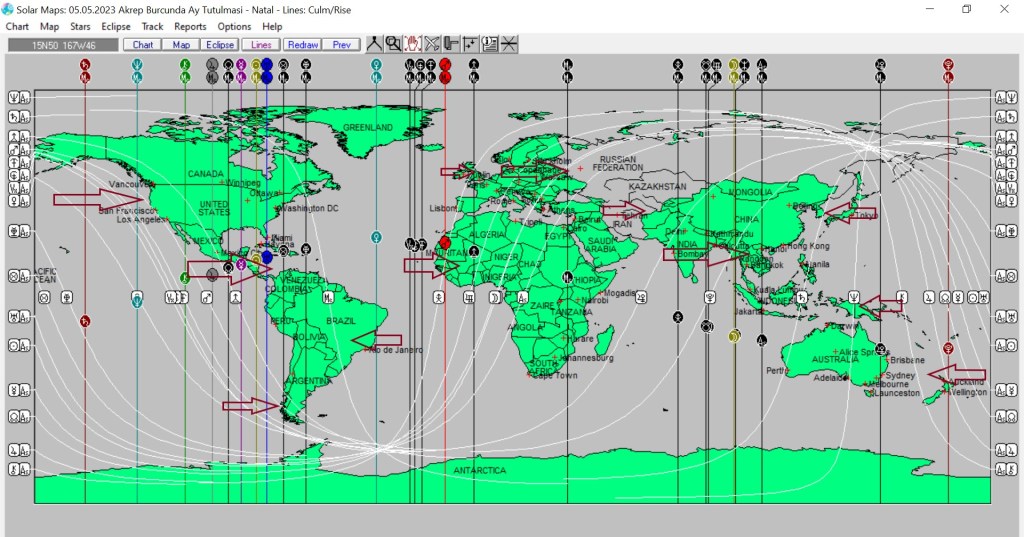The height and width of the screenshot is (537, 1024).
Task: Click Greenland on the world map
Action: (x=367, y=128)
